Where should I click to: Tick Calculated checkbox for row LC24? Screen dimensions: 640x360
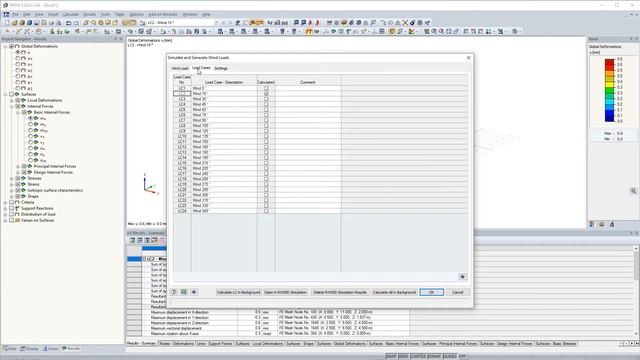266,211
